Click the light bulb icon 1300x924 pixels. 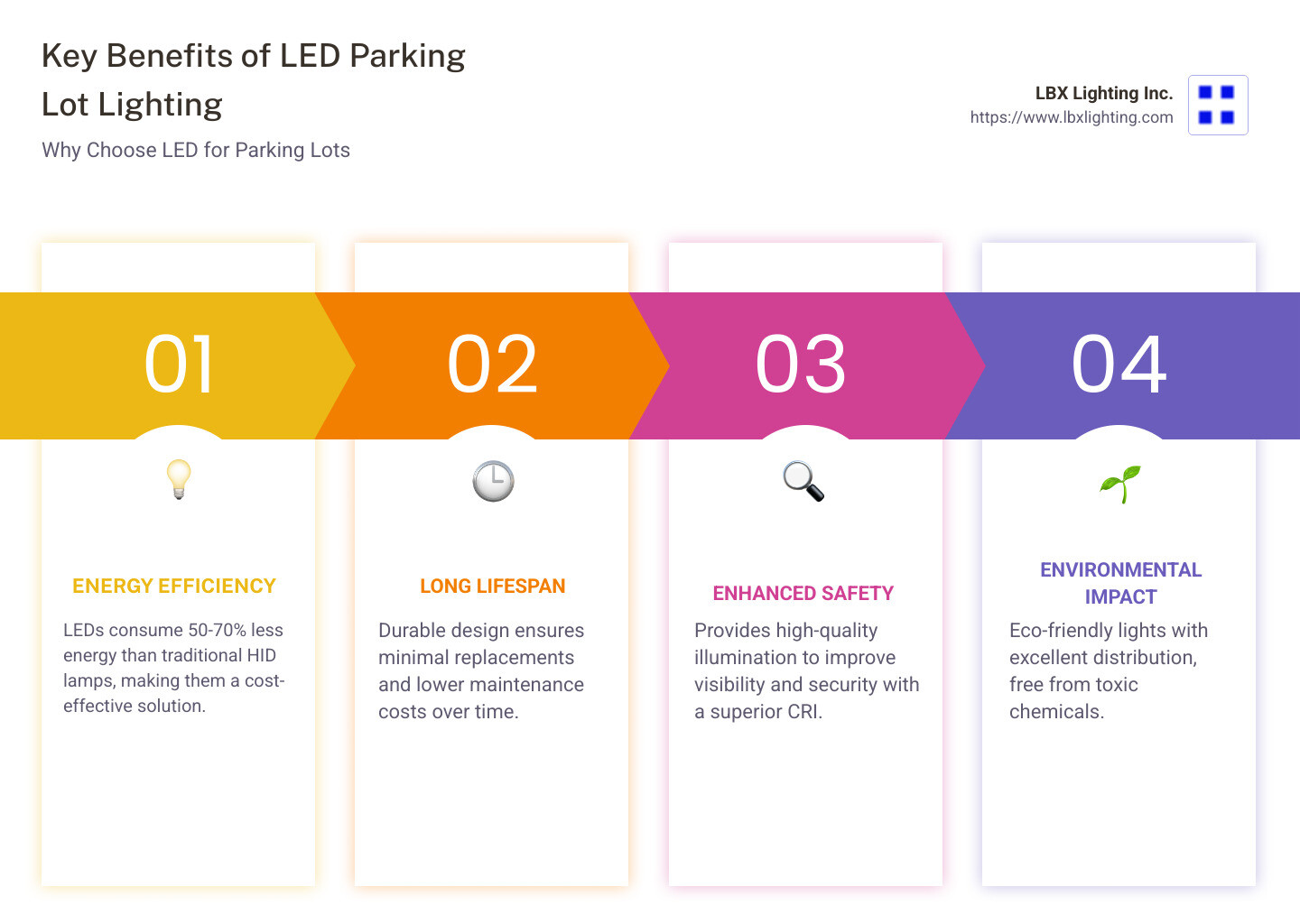[179, 479]
